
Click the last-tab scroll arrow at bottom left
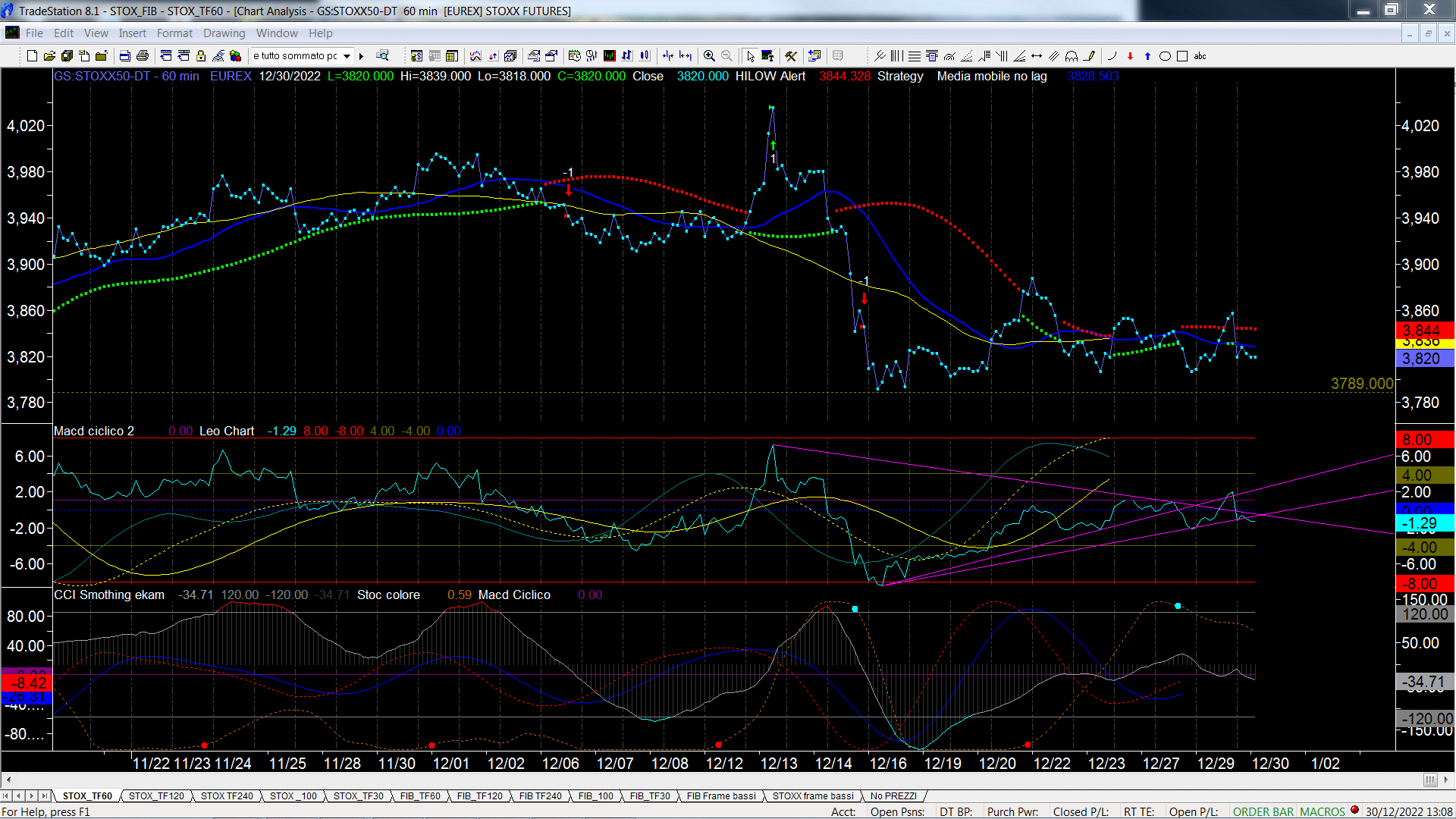[x=44, y=795]
